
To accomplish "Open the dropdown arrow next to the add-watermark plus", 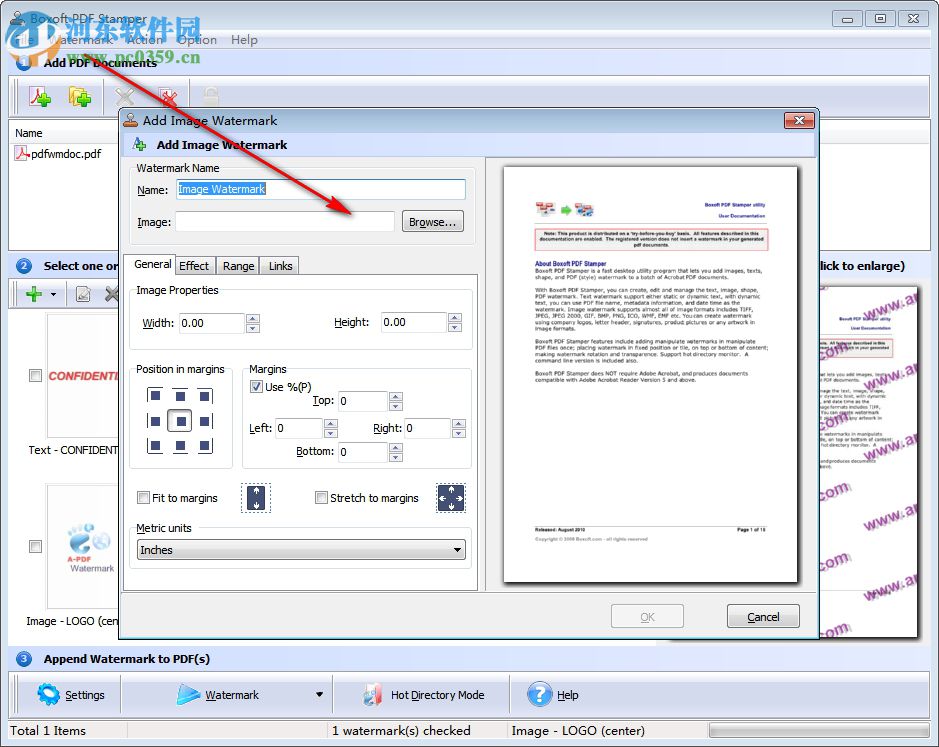I will 53,293.
